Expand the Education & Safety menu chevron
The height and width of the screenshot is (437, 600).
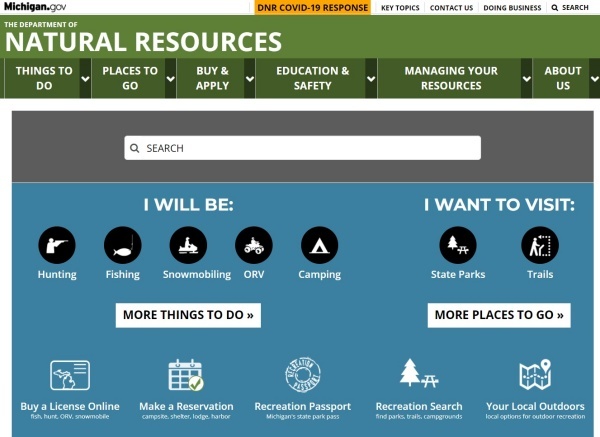pos(371,79)
